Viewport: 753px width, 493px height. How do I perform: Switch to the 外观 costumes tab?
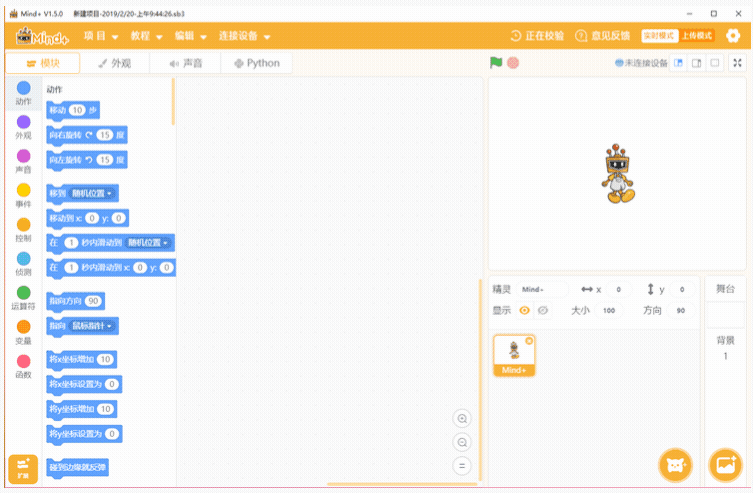pyautogui.click(x=115, y=63)
